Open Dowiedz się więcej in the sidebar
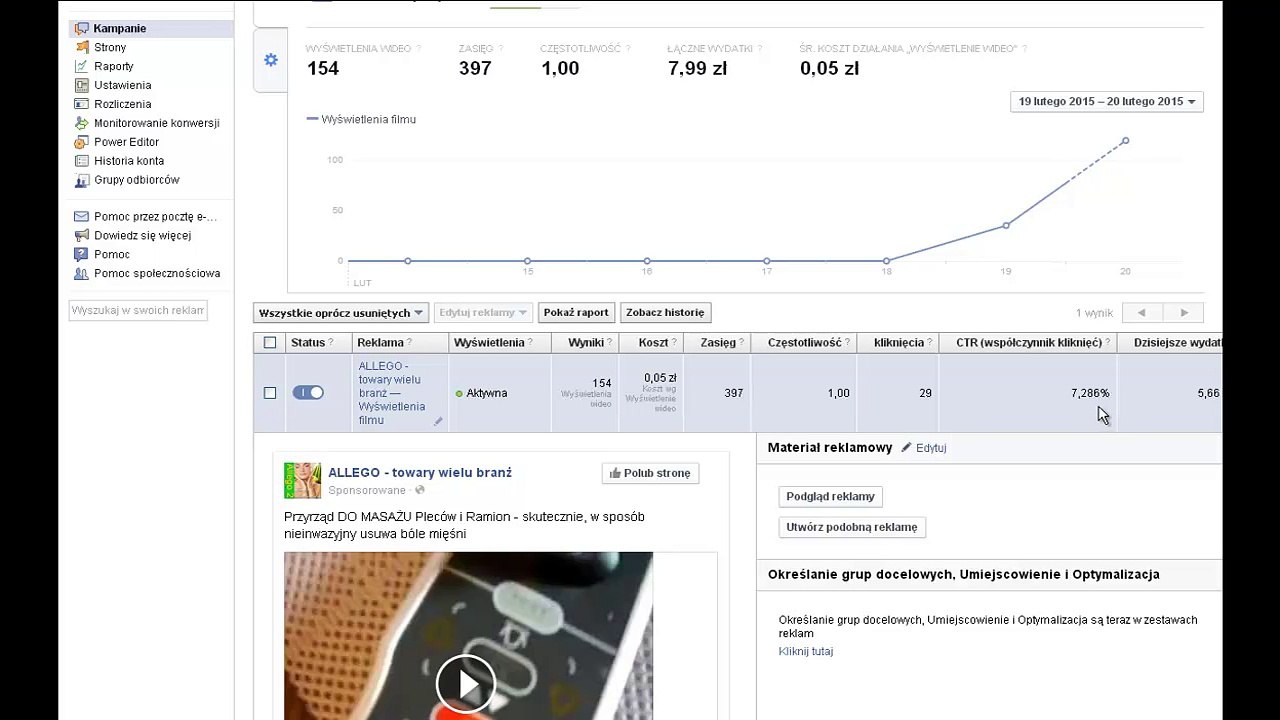The width and height of the screenshot is (1280, 720). coord(142,236)
